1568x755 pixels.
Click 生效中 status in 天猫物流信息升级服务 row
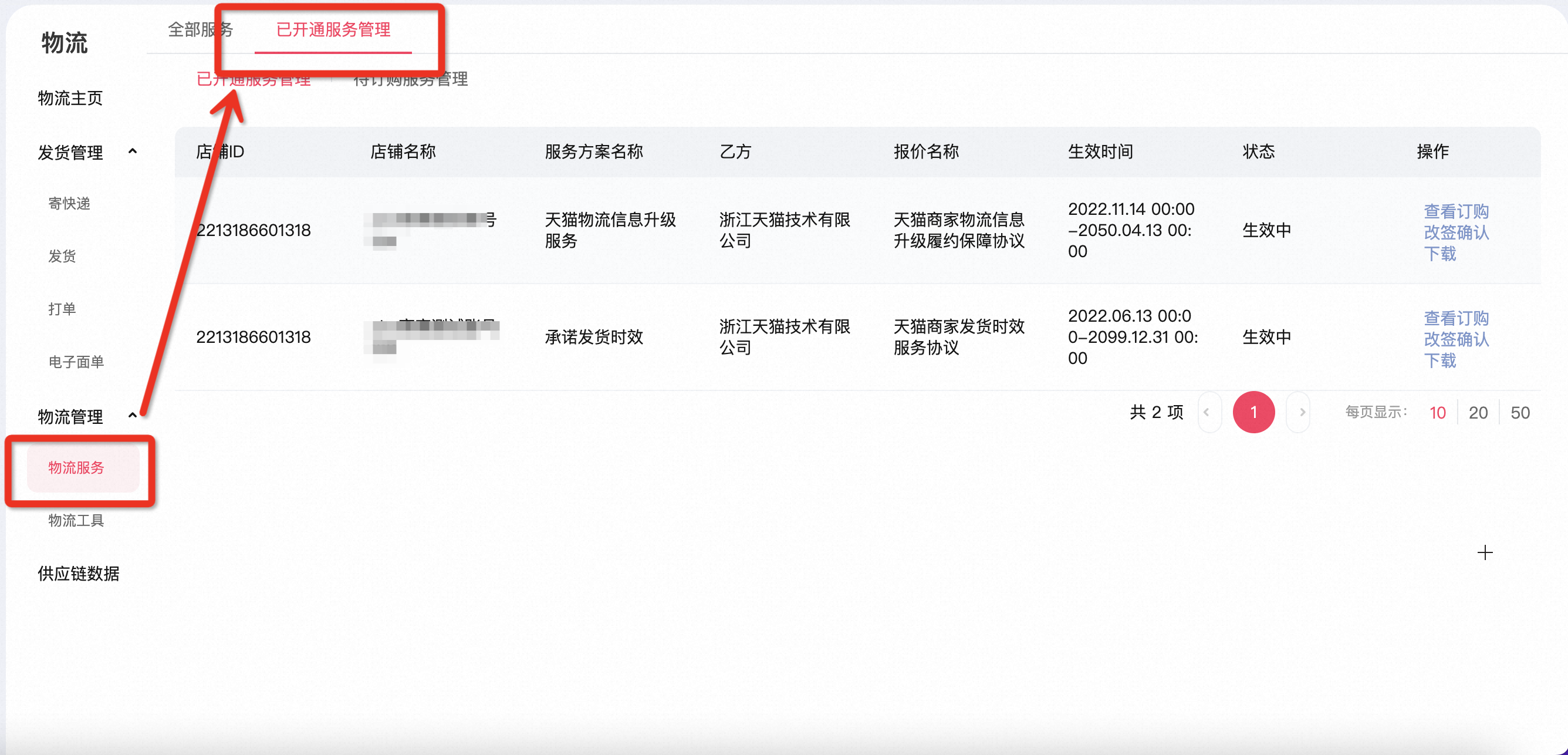coord(1267,230)
